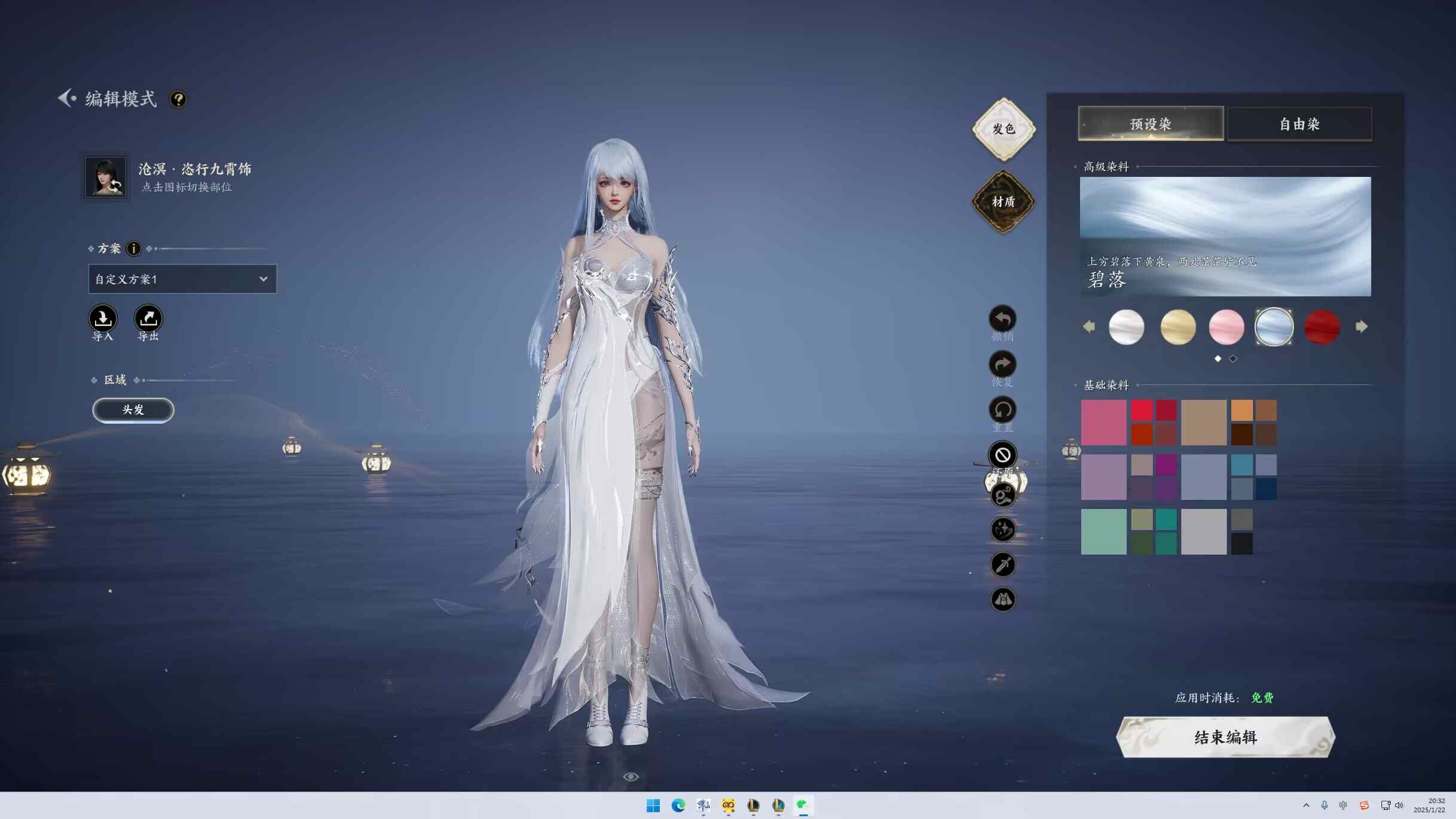Open WeChat from the taskbar

tap(803, 806)
